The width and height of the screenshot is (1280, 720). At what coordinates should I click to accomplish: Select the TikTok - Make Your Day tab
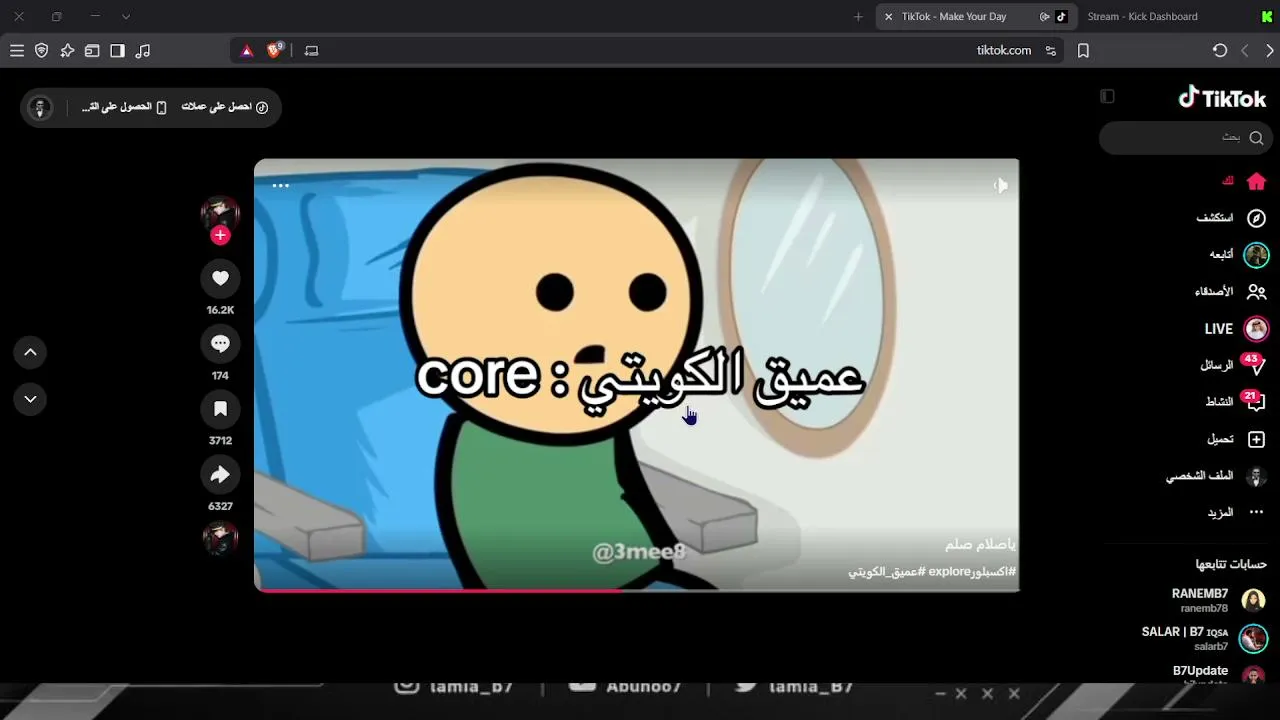pyautogui.click(x=974, y=16)
